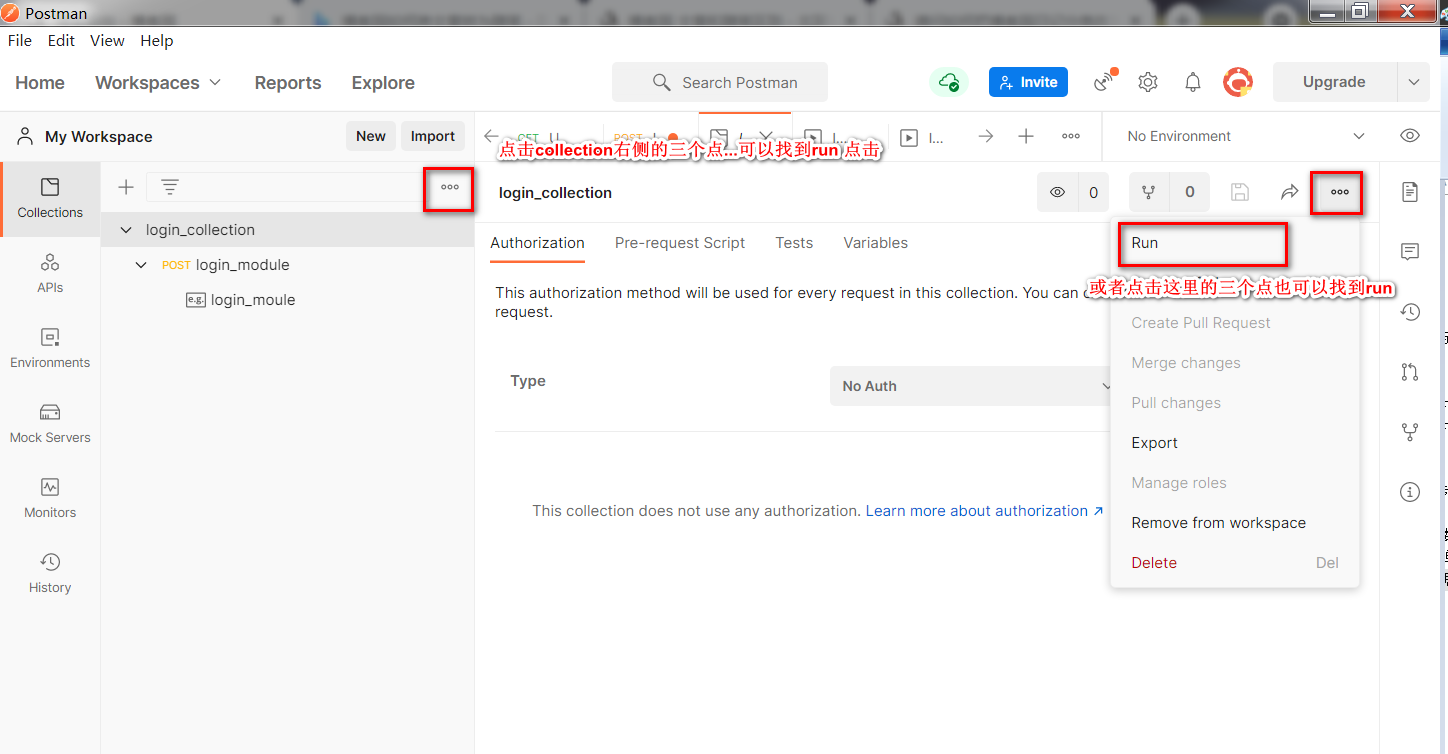Click the Upgrade button

(1334, 82)
